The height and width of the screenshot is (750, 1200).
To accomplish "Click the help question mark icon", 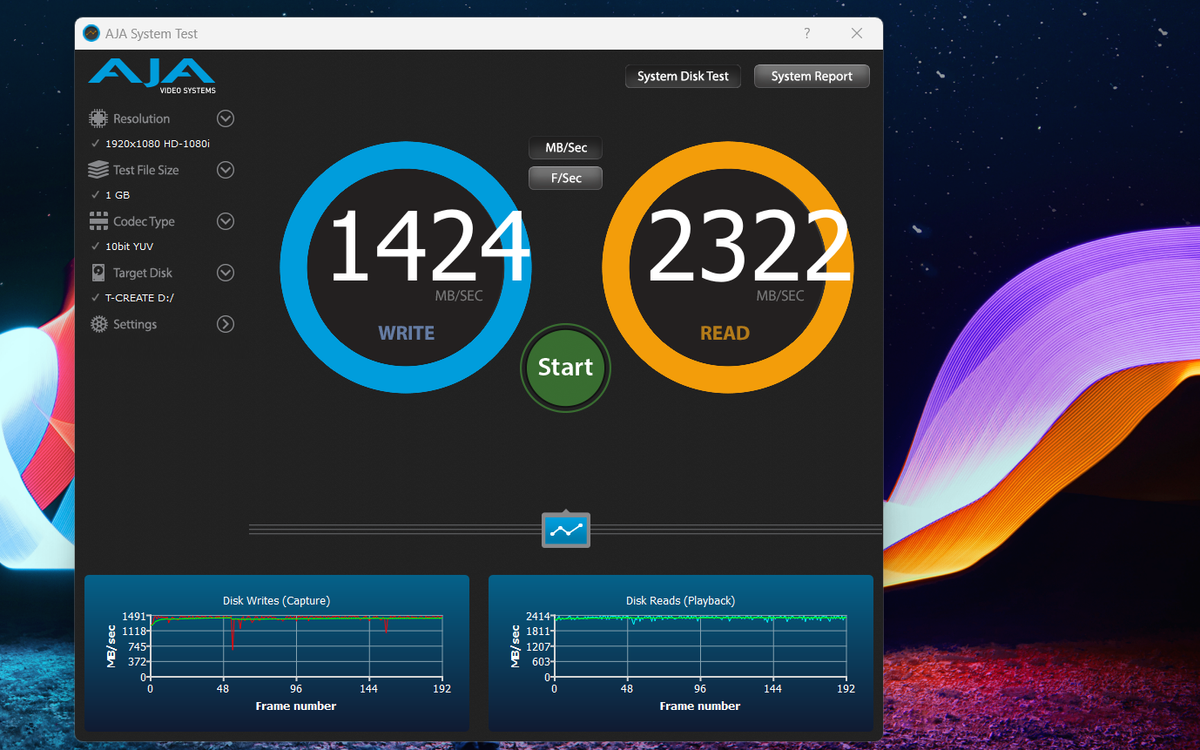I will point(806,33).
